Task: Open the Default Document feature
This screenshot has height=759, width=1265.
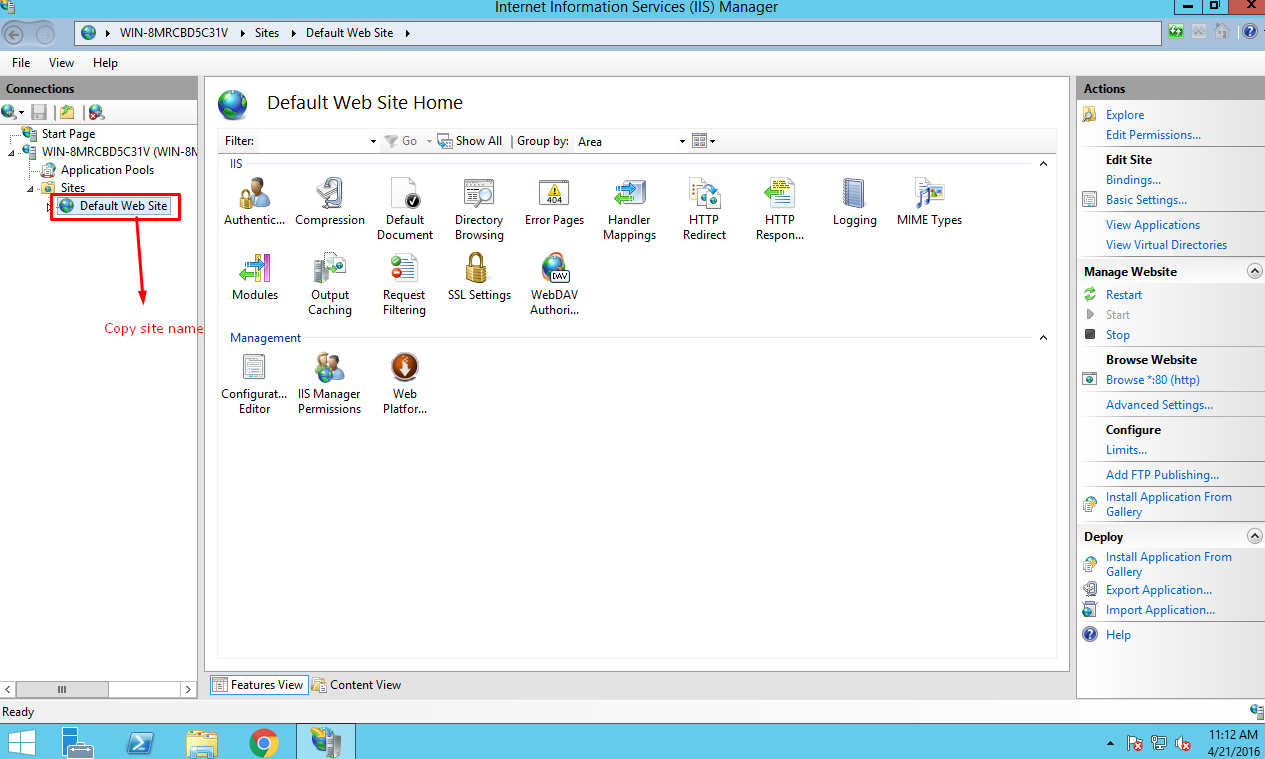Action: (405, 209)
